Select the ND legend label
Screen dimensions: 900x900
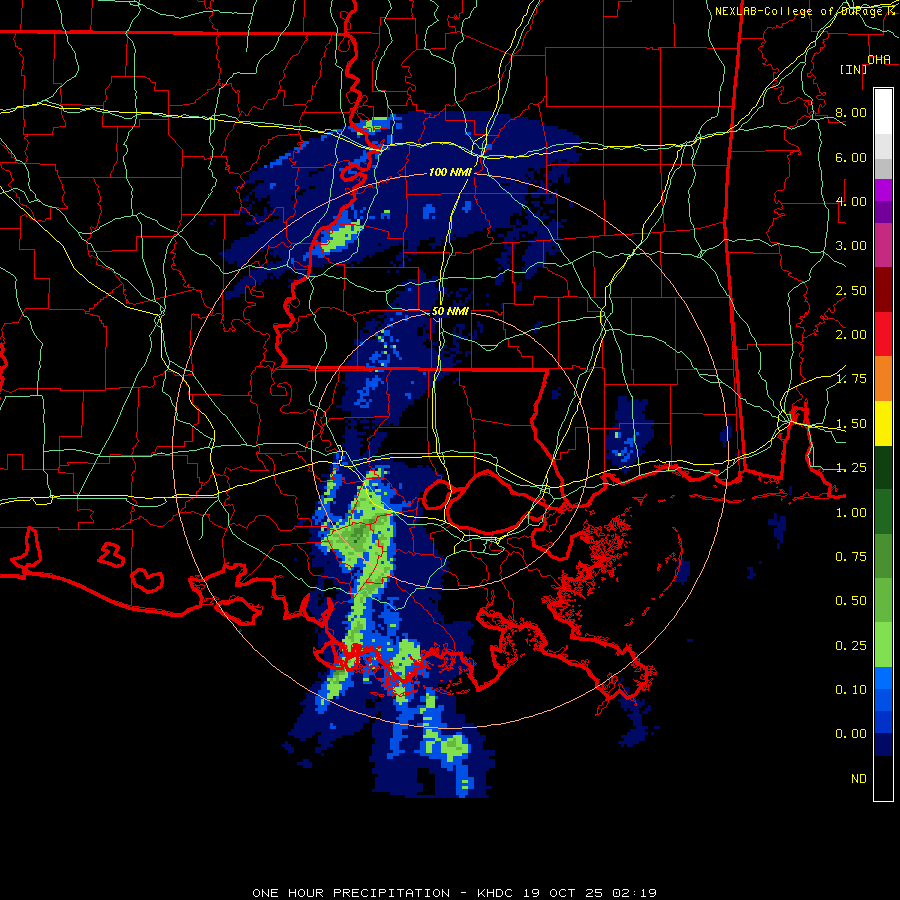coord(859,779)
